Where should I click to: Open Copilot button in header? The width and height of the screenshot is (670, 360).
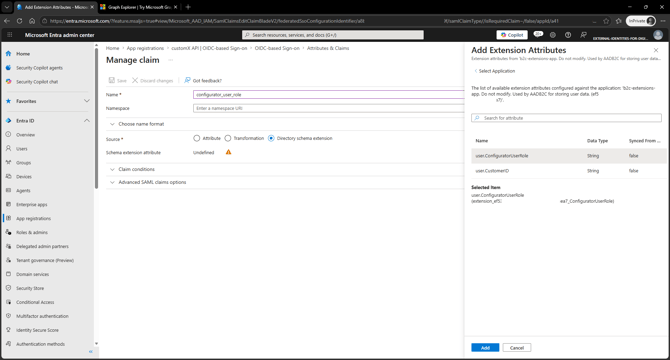(x=512, y=35)
